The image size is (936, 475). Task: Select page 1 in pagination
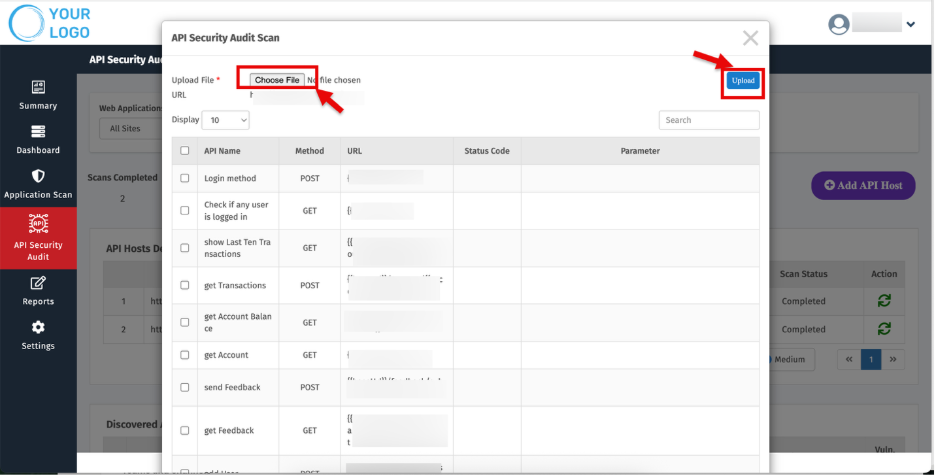pyautogui.click(x=871, y=359)
